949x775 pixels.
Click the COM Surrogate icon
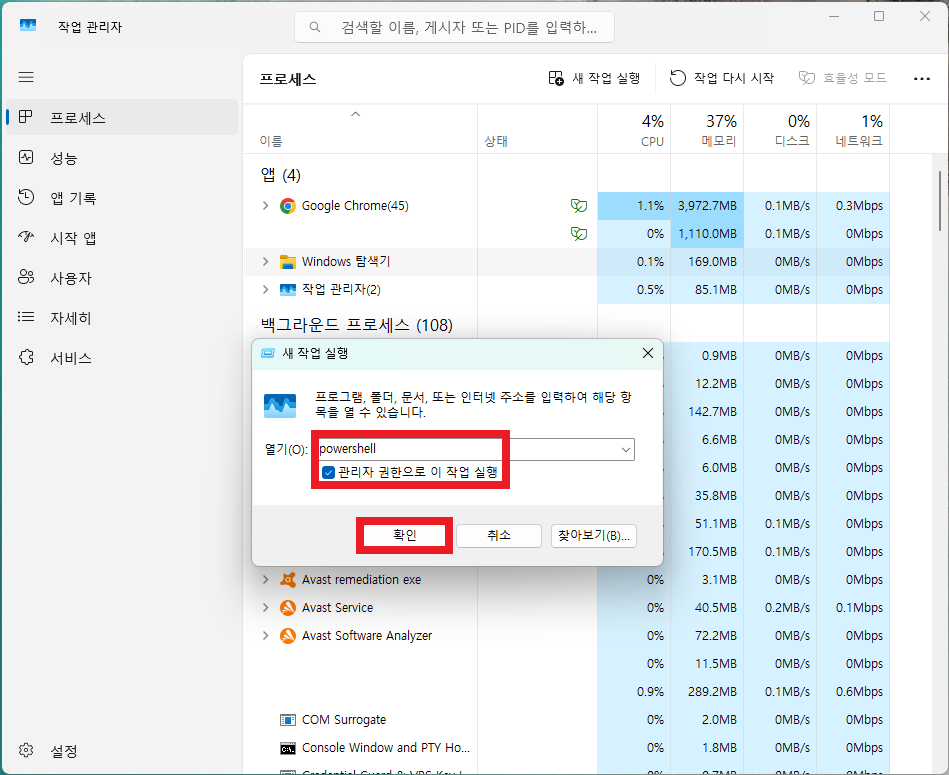[x=287, y=720]
